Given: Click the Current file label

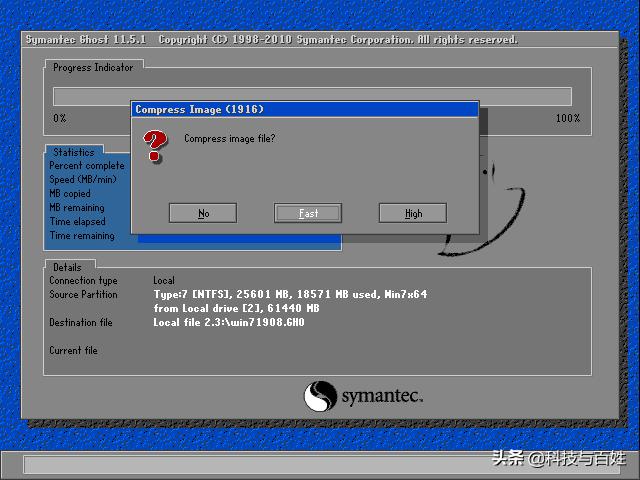Looking at the screenshot, I should coord(74,351).
